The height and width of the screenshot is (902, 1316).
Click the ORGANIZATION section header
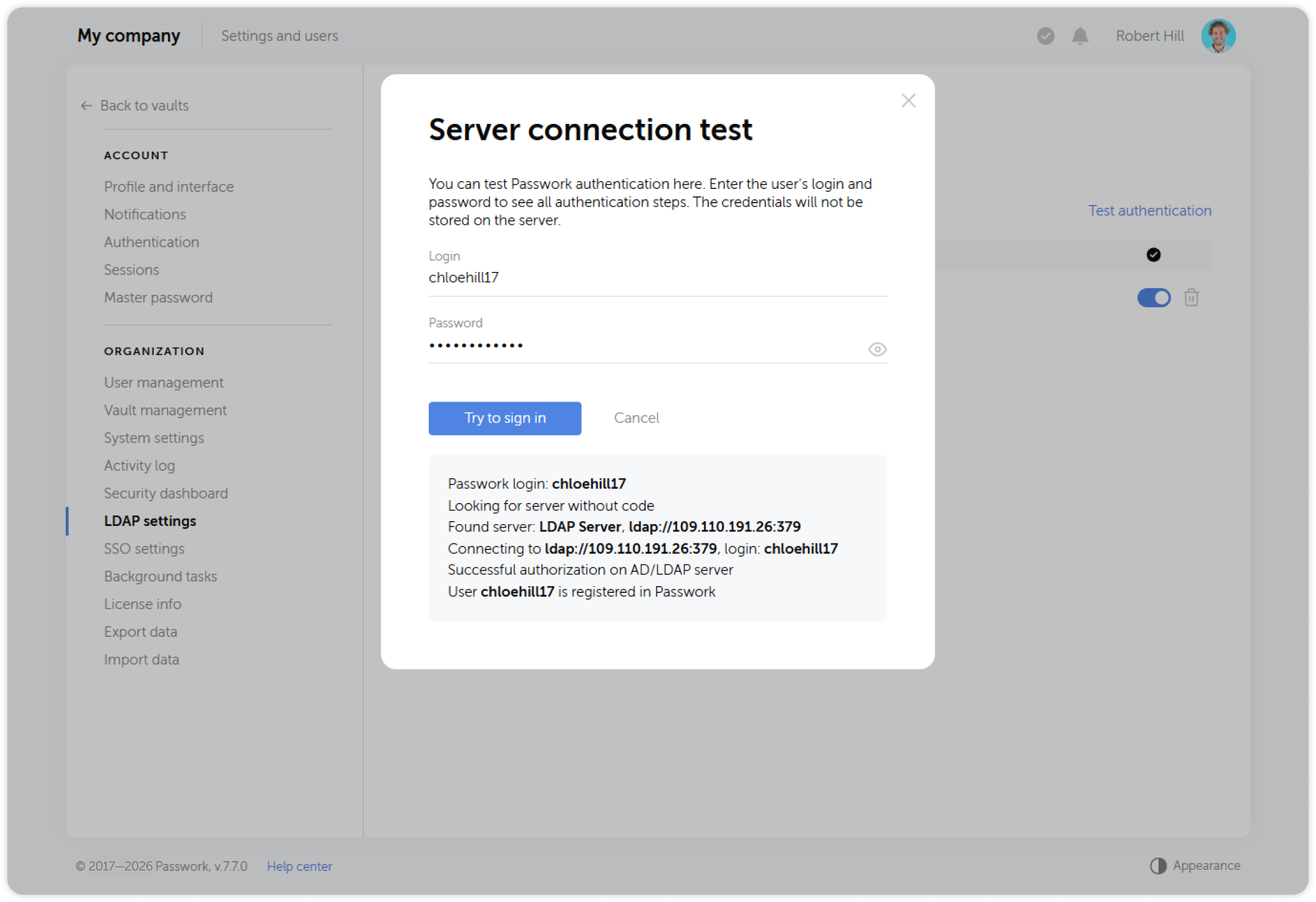click(154, 351)
